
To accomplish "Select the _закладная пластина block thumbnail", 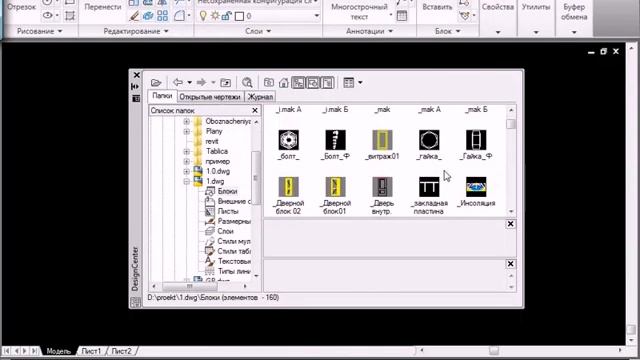I will [429, 187].
